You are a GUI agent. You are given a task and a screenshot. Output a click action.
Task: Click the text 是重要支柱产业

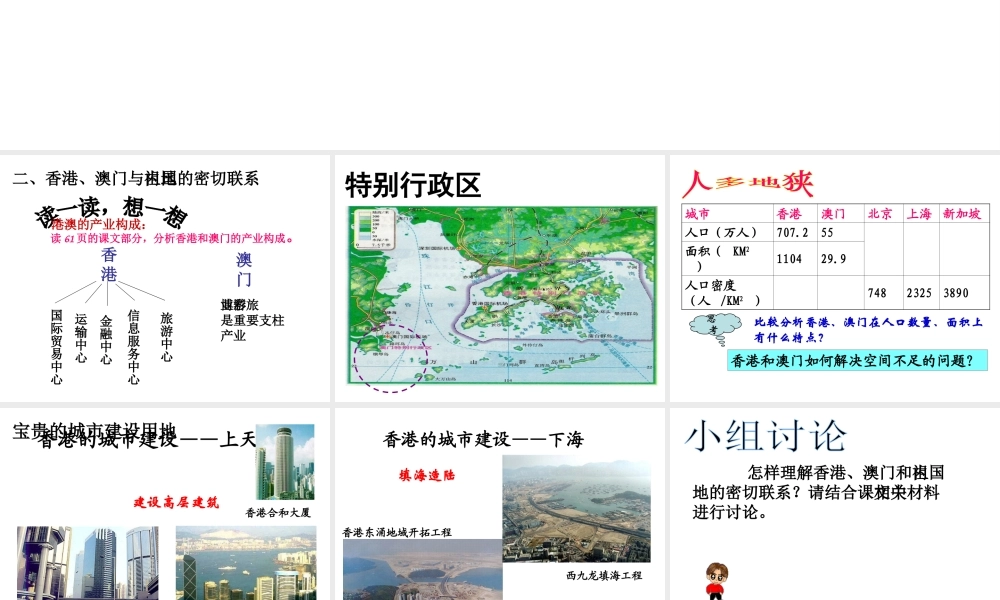tap(252, 327)
